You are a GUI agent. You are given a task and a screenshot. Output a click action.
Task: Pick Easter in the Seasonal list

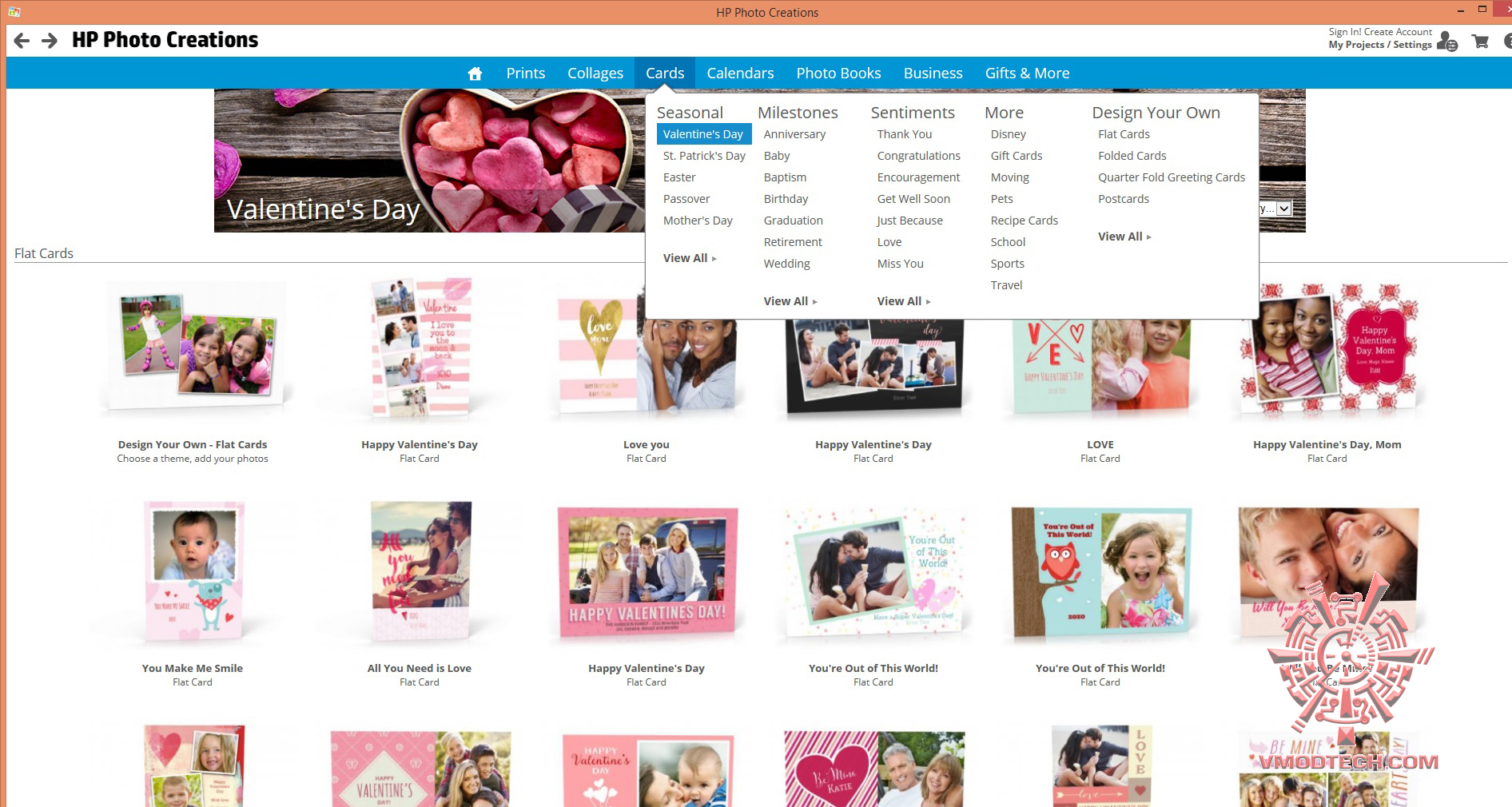pyautogui.click(x=679, y=177)
